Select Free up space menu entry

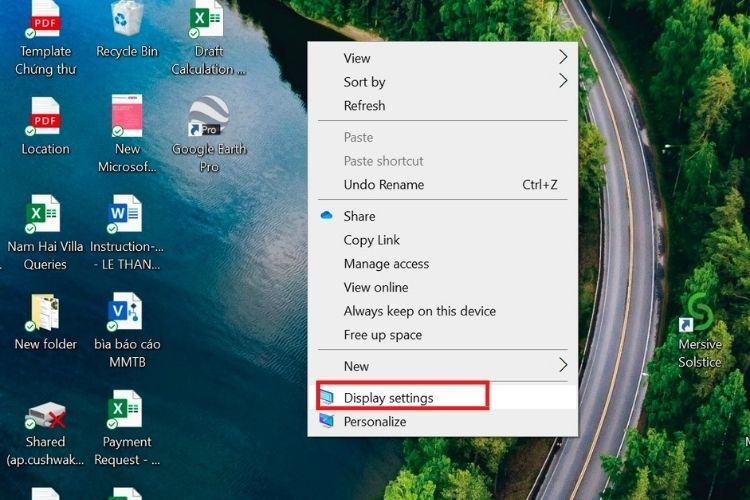[442, 334]
